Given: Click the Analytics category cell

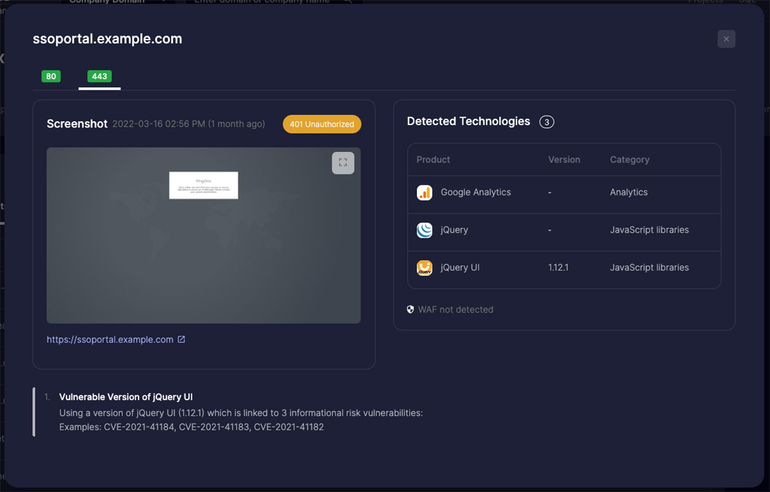Looking at the screenshot, I should pos(628,192).
